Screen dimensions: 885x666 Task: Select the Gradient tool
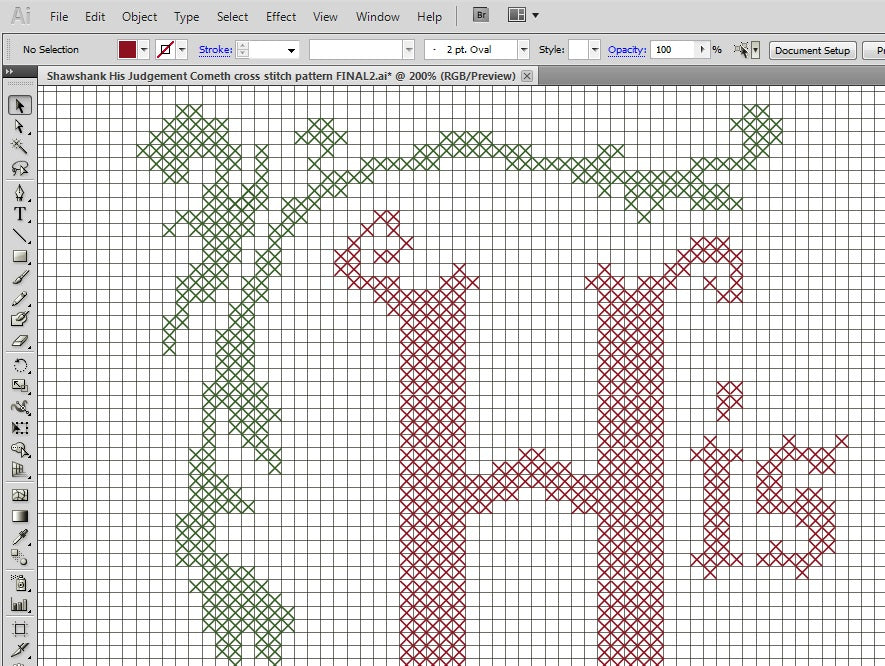pyautogui.click(x=19, y=517)
